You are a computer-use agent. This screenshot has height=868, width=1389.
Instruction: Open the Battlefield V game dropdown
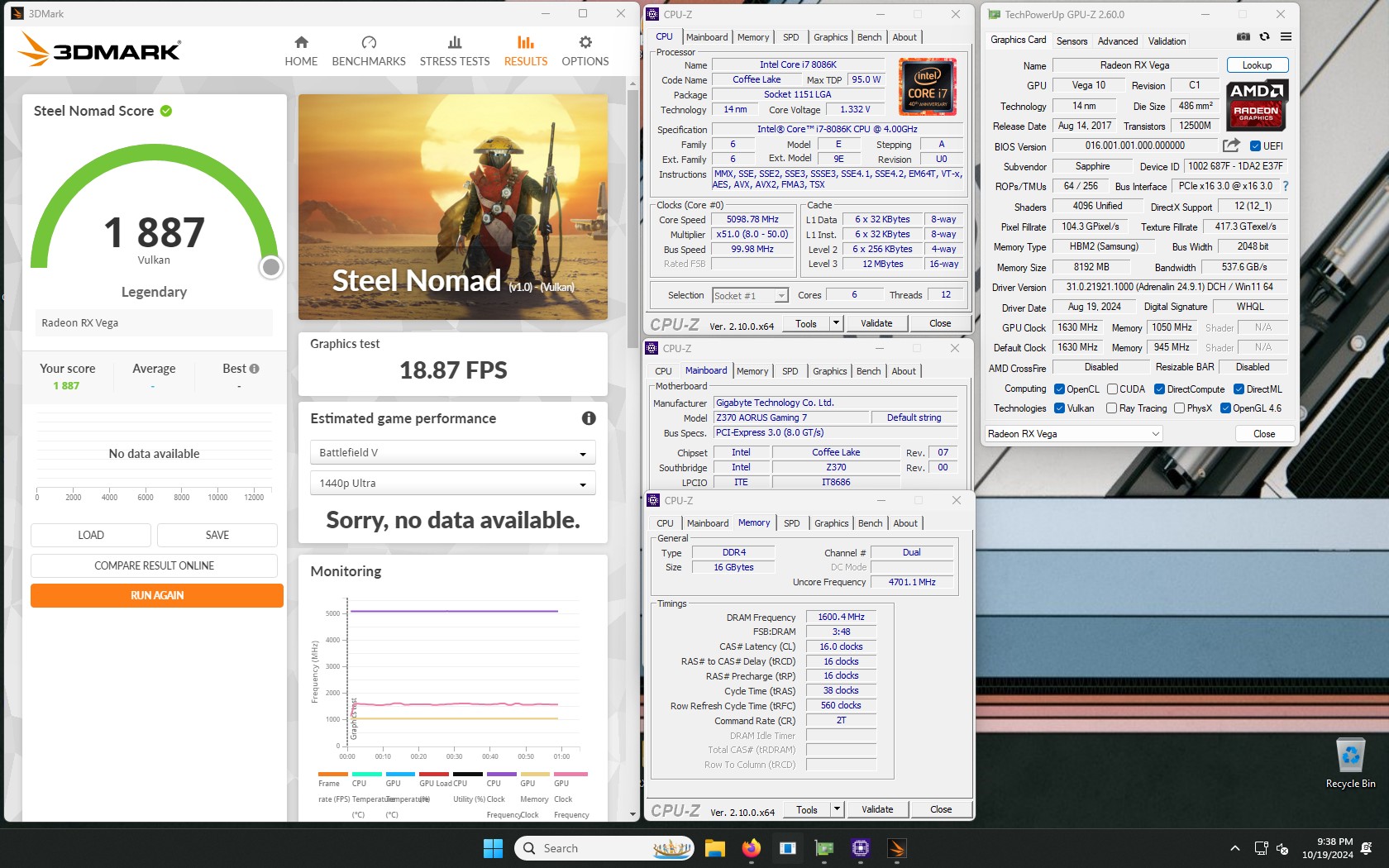(452, 453)
